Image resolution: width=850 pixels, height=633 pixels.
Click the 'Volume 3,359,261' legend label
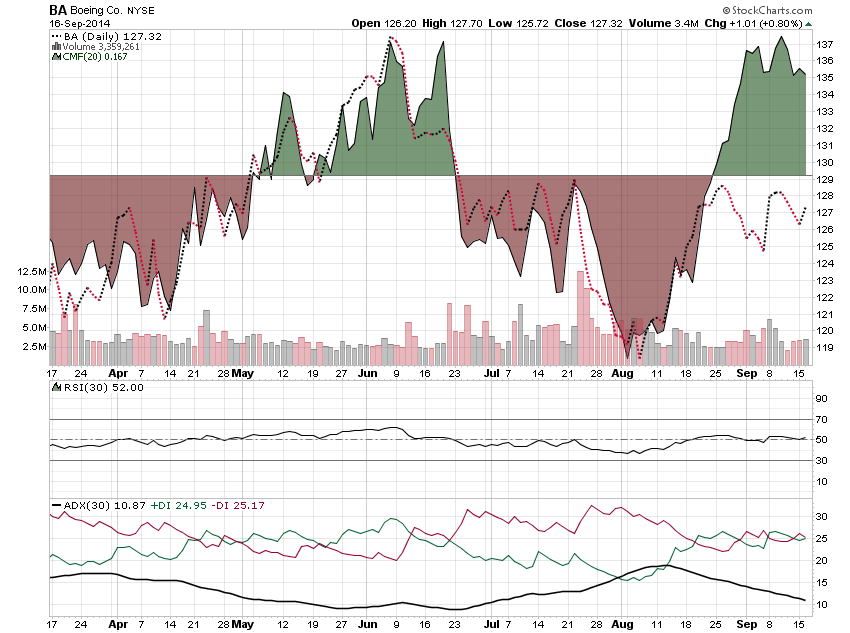101,47
